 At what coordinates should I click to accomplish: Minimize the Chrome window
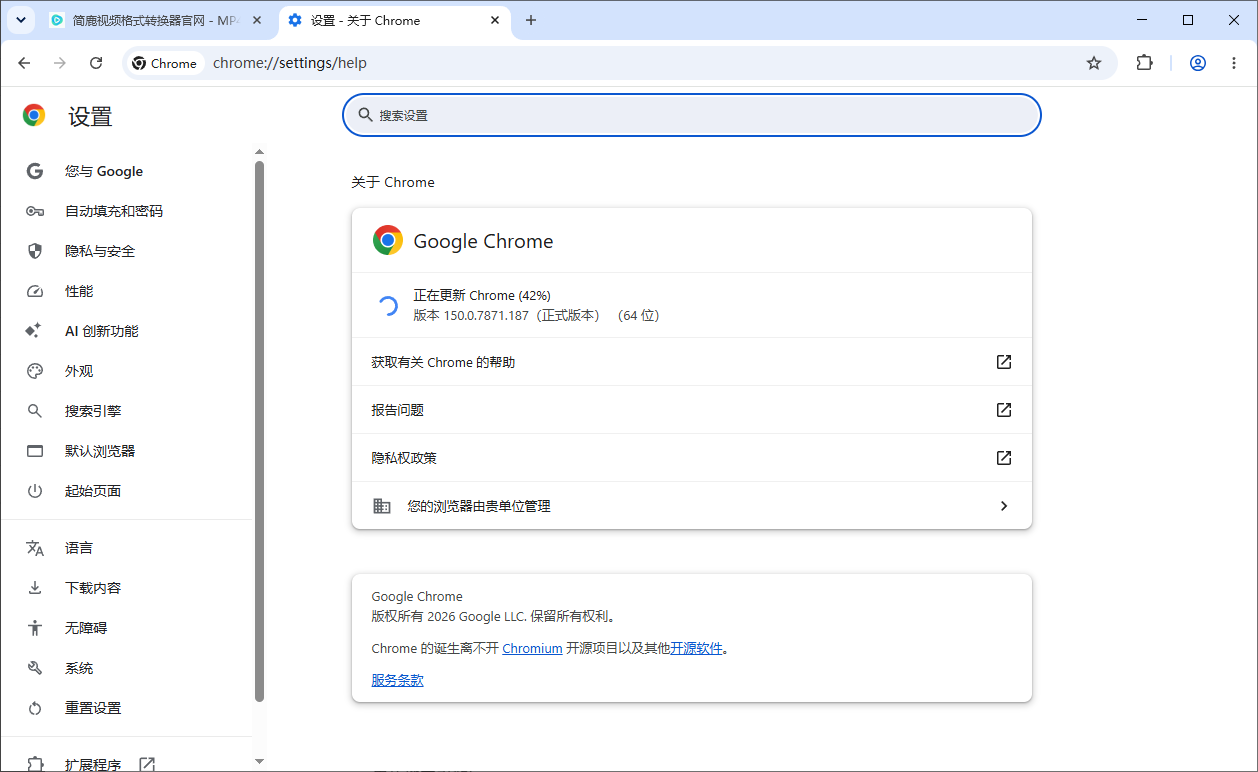coord(1142,20)
